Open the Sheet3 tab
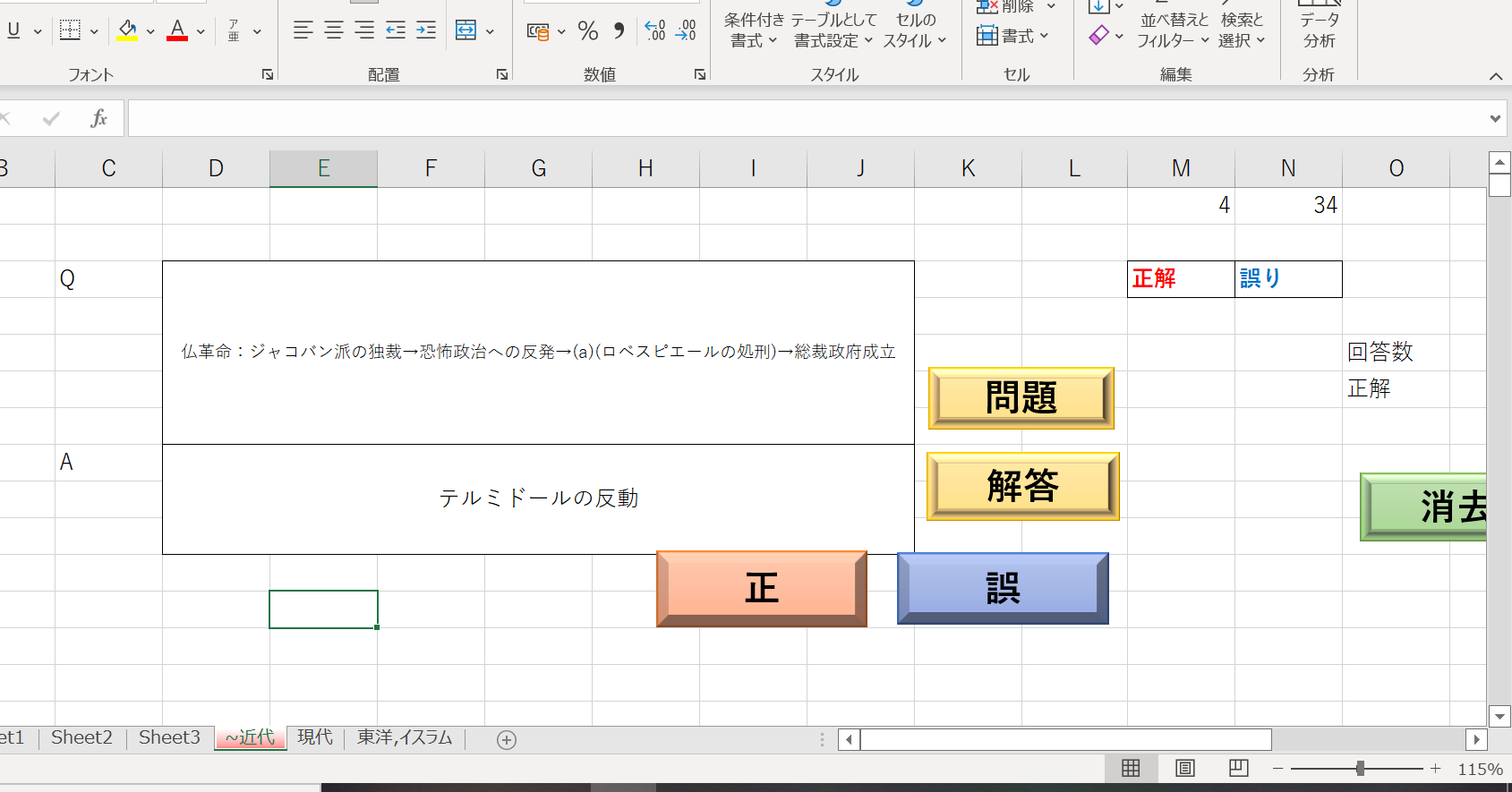The width and height of the screenshot is (1512, 792). (169, 737)
